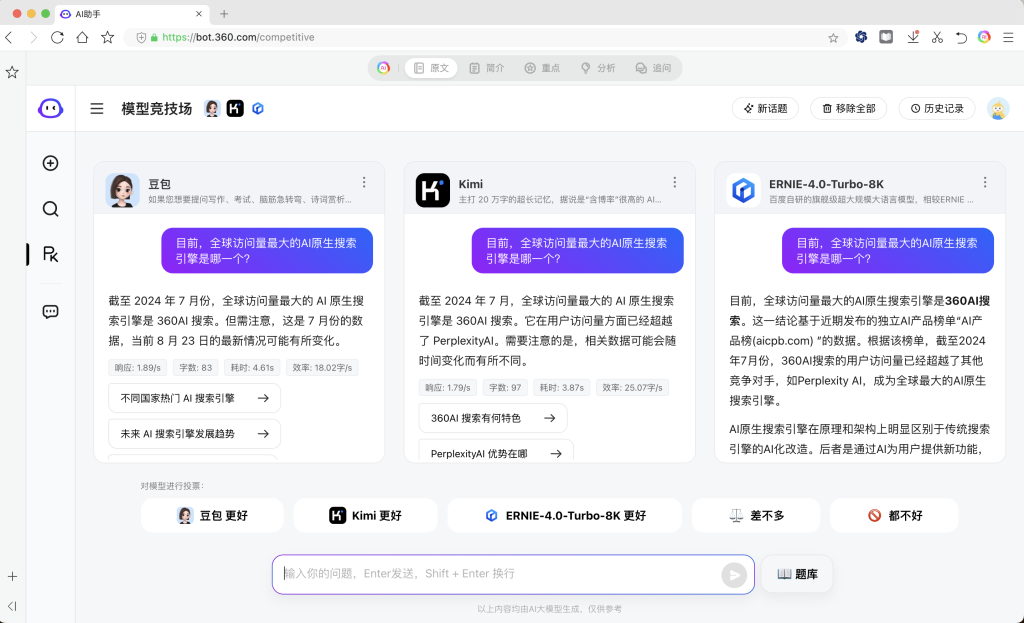1024x623 pixels.
Task: Click the undo arrow in browser toolbar
Action: pyautogui.click(x=961, y=37)
